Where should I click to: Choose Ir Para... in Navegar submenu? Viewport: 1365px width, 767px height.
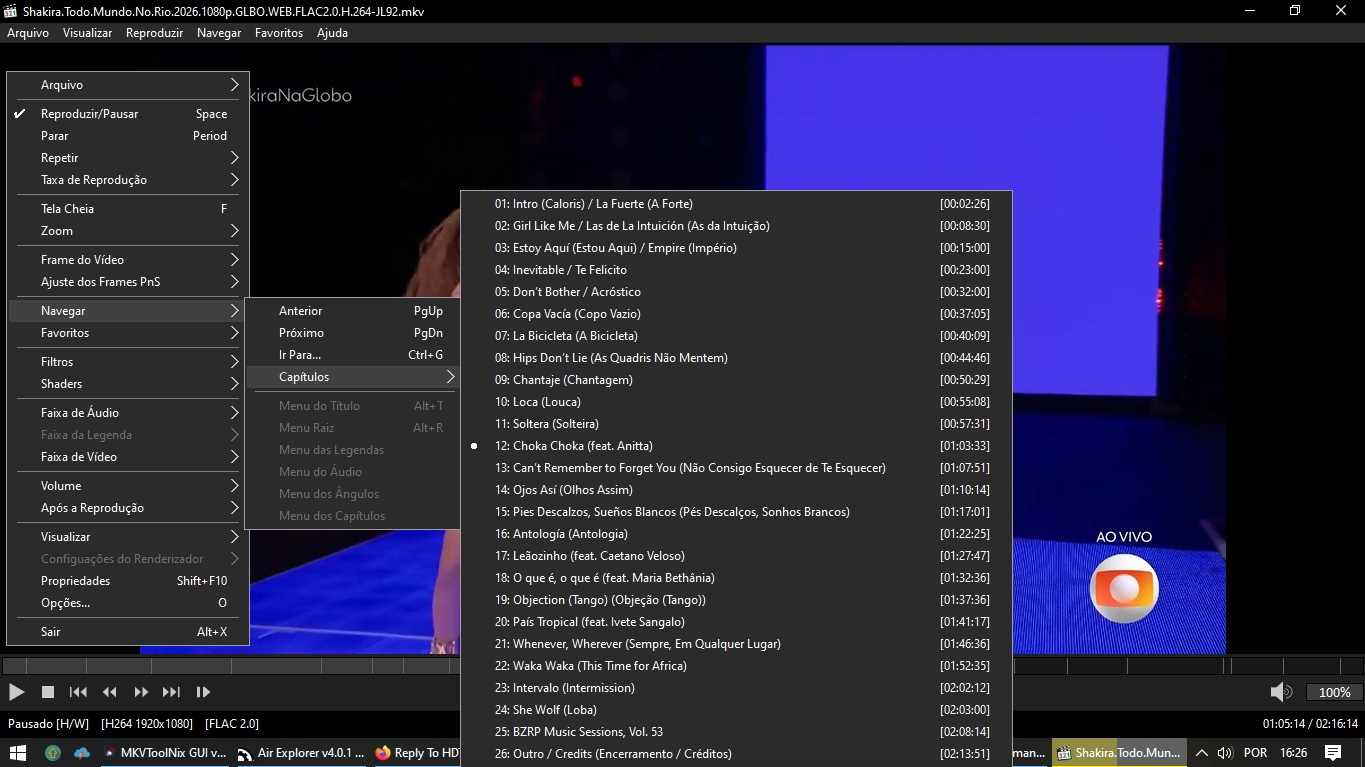(352, 355)
